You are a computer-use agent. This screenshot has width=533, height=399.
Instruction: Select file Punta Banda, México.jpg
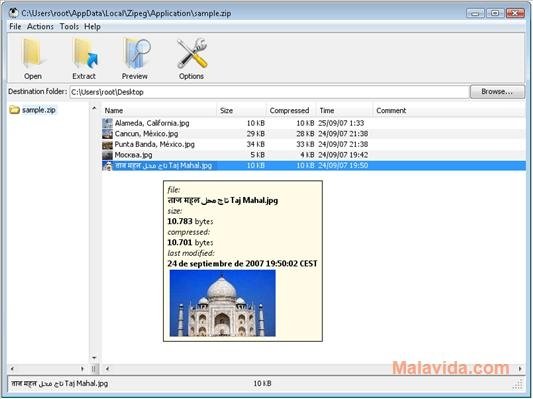click(x=154, y=144)
